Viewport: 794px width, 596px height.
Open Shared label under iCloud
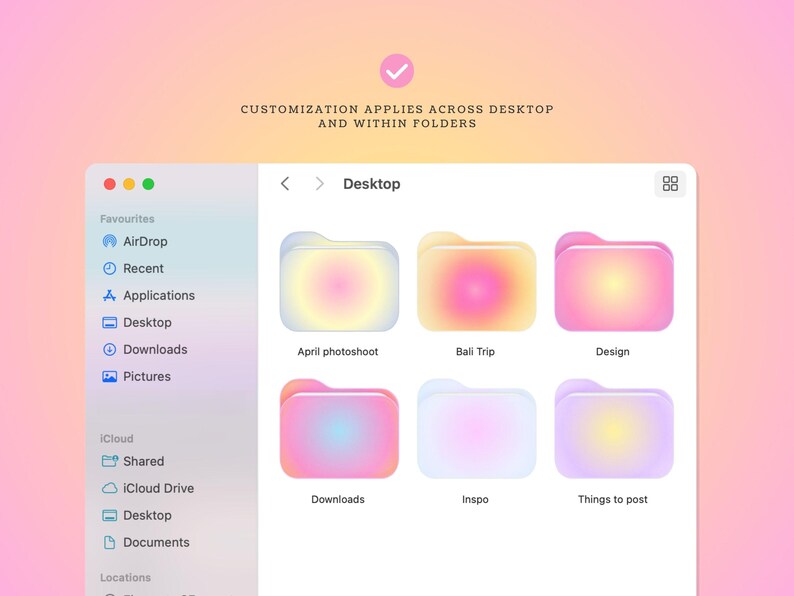click(x=143, y=461)
